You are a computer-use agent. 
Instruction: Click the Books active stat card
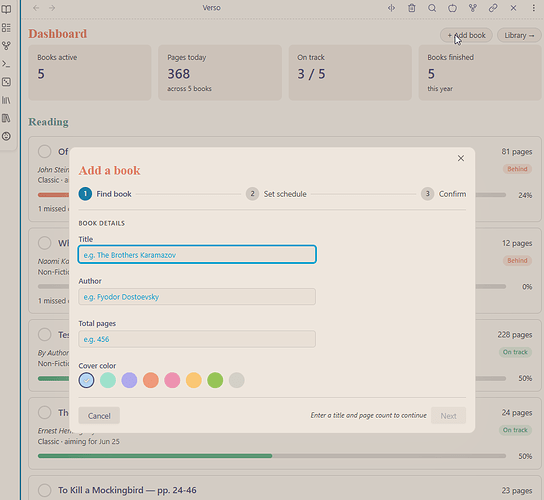pyautogui.click(x=90, y=73)
